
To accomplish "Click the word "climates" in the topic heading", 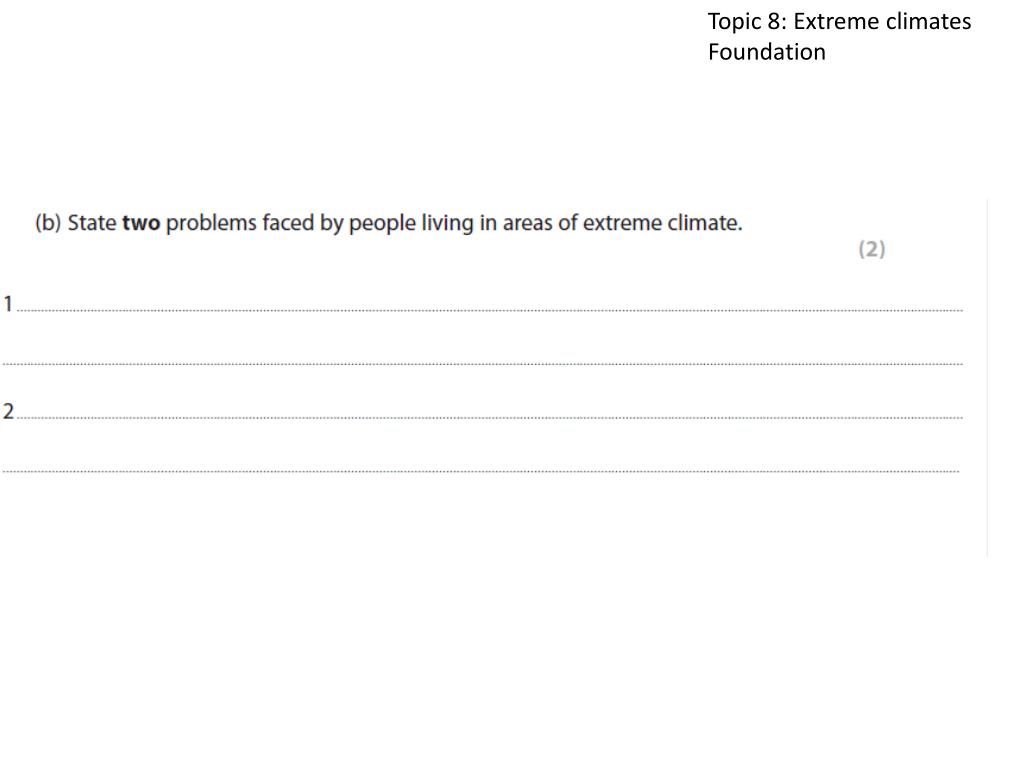I will tap(926, 22).
